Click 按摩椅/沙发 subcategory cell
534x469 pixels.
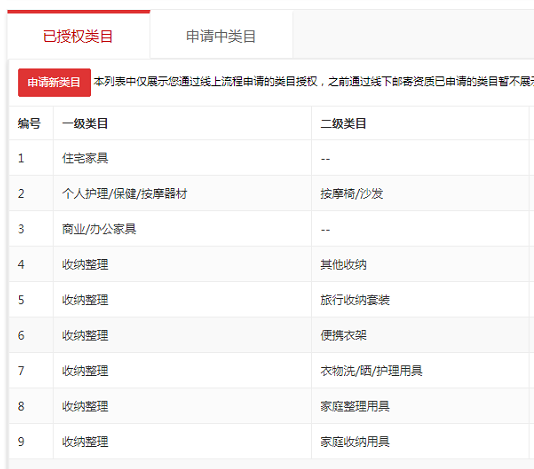click(x=352, y=194)
